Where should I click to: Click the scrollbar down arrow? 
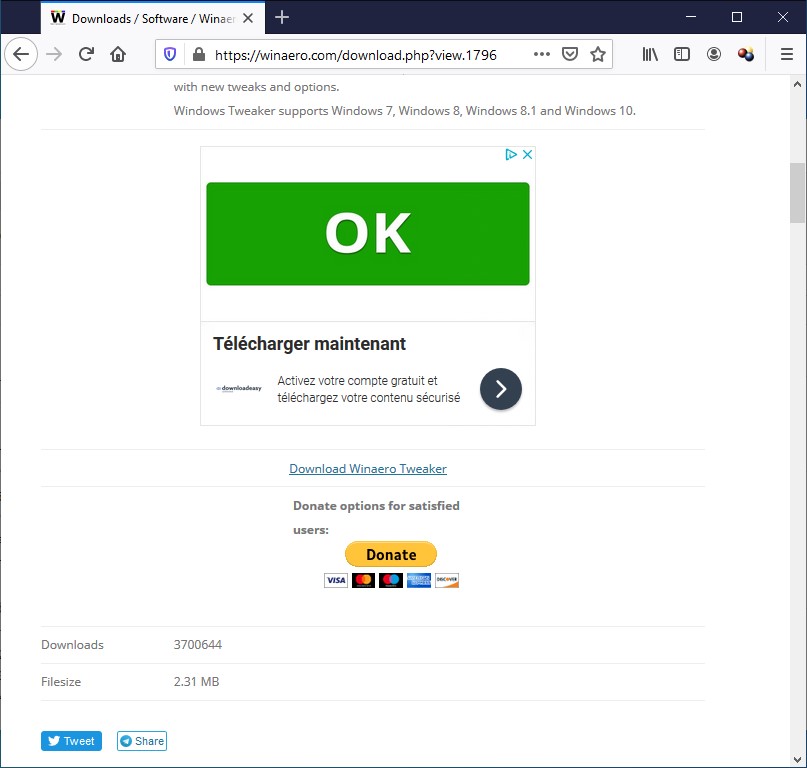coord(797,759)
